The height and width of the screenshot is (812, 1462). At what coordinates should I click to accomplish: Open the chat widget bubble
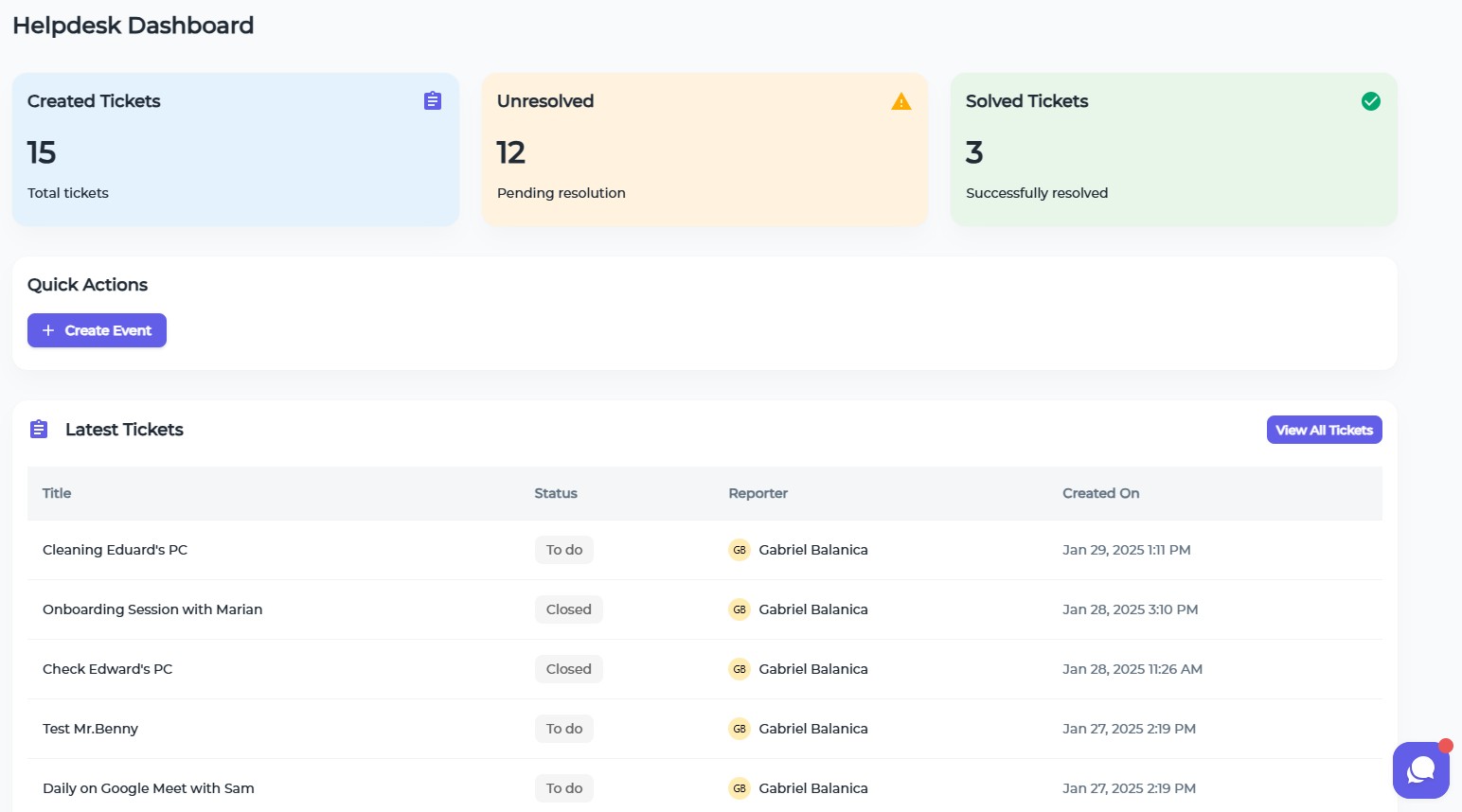click(x=1420, y=770)
